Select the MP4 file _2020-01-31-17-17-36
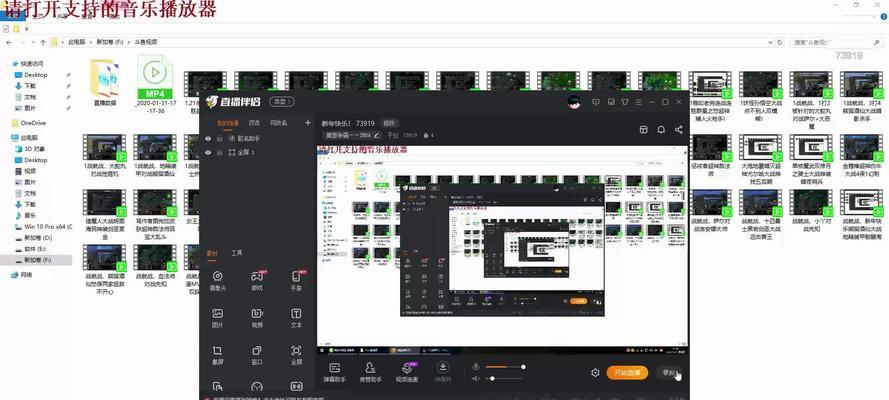Screen dimensions: 889x400 [x=154, y=84]
